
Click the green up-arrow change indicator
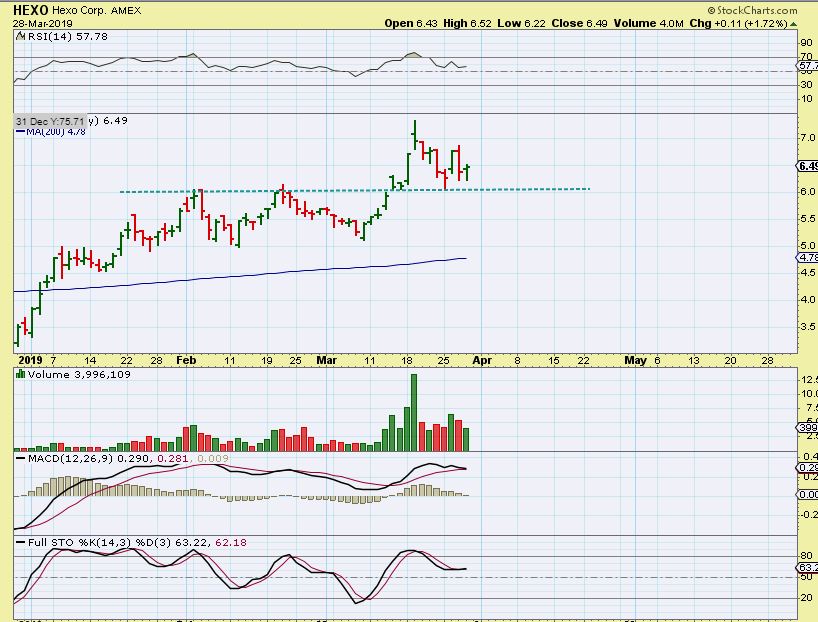[793, 24]
